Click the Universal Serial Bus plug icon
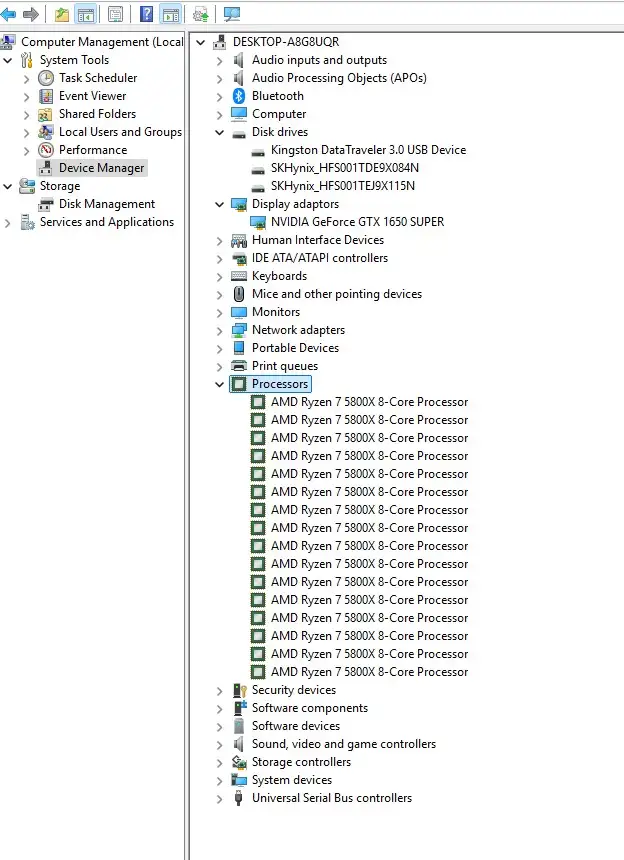624x860 pixels. pos(239,798)
